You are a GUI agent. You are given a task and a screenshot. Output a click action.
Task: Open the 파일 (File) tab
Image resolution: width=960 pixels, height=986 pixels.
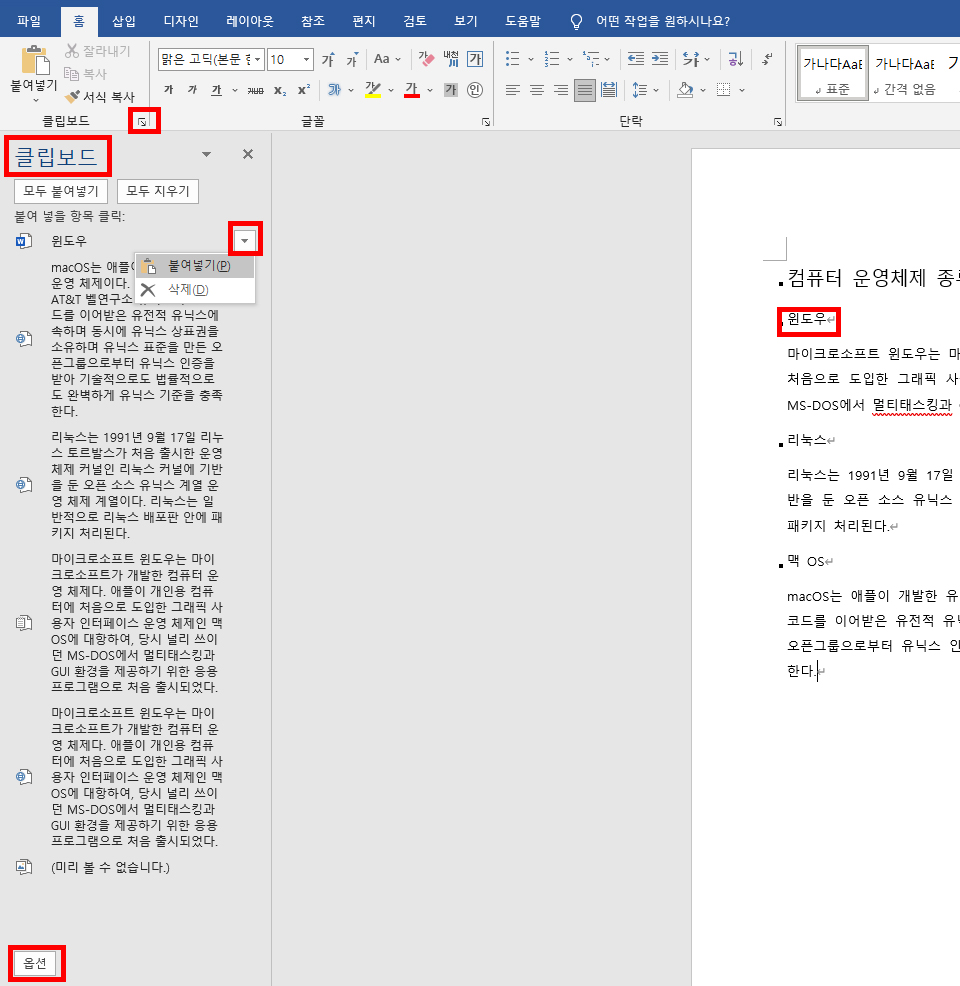point(29,21)
